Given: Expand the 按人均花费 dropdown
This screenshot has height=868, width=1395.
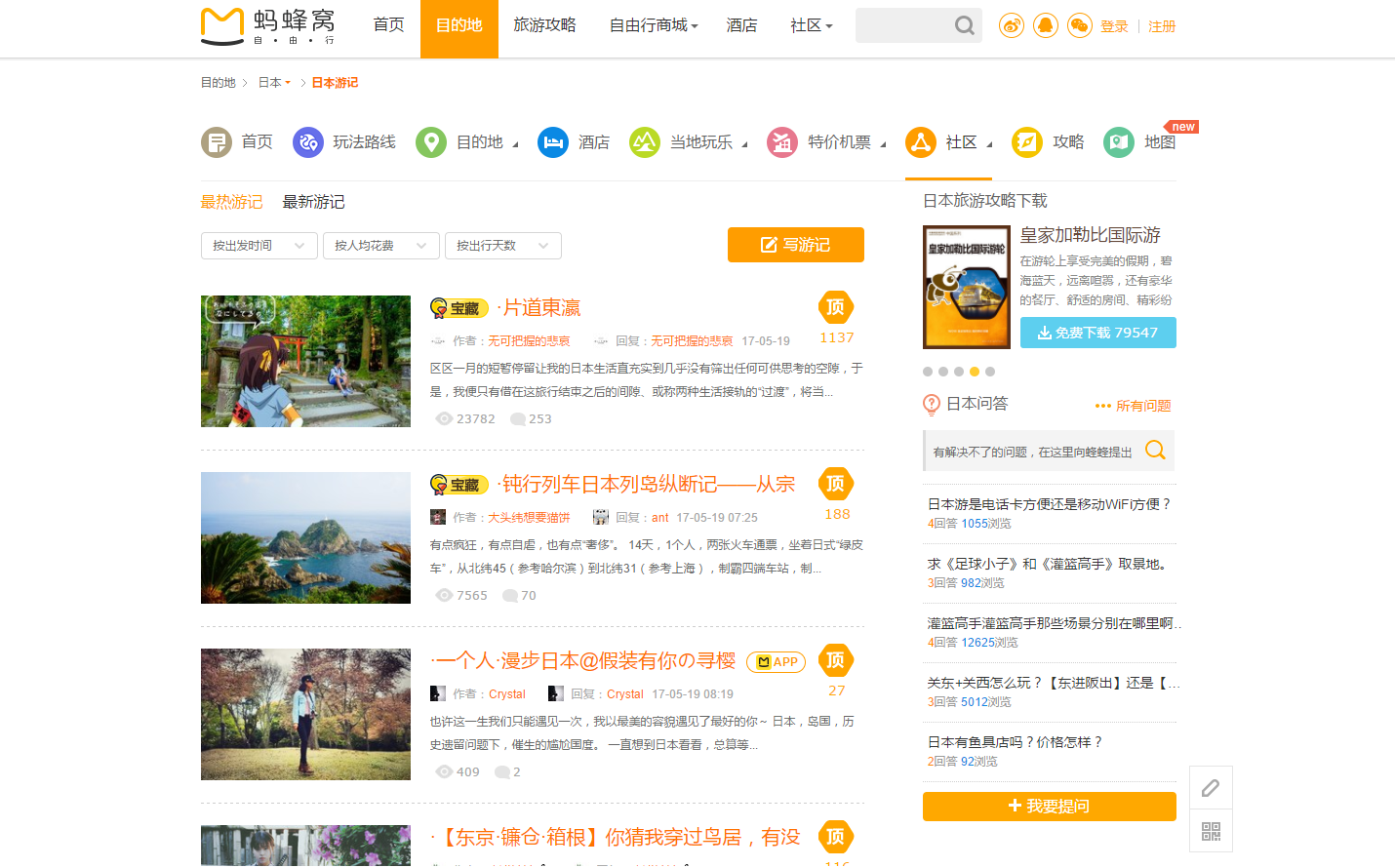Looking at the screenshot, I should [380, 246].
